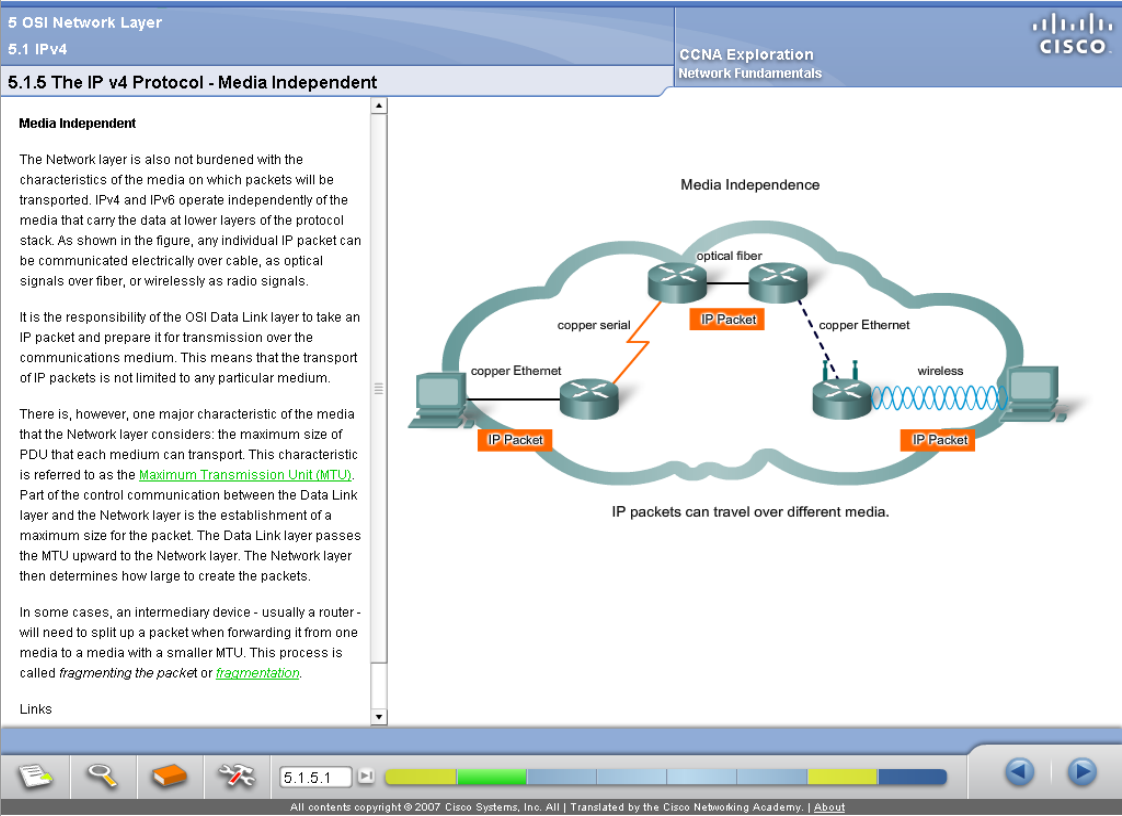
Task: Click the 'Media Independent' bold heading
Action: click(x=77, y=123)
